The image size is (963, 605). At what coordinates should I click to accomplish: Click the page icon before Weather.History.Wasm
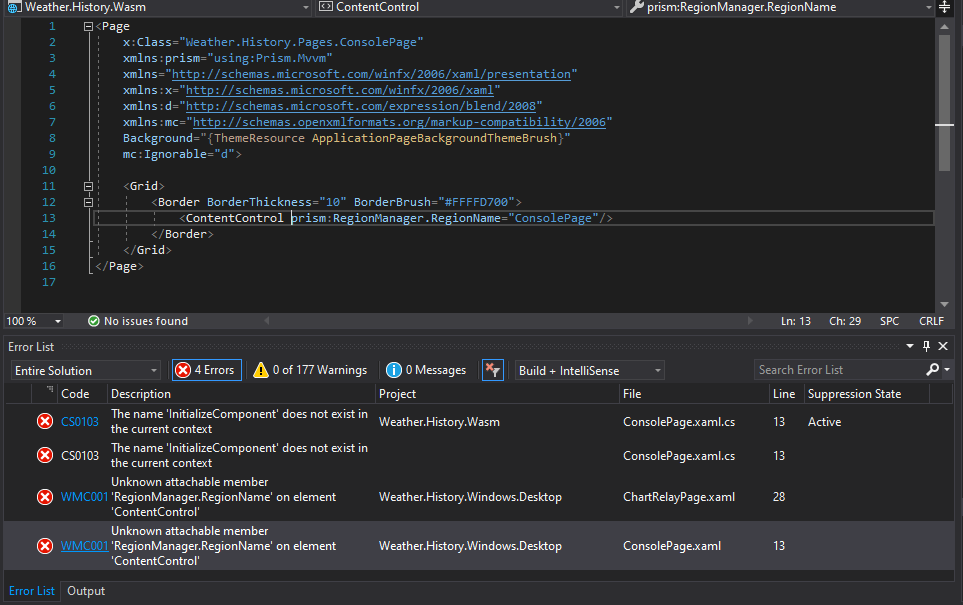coord(13,7)
